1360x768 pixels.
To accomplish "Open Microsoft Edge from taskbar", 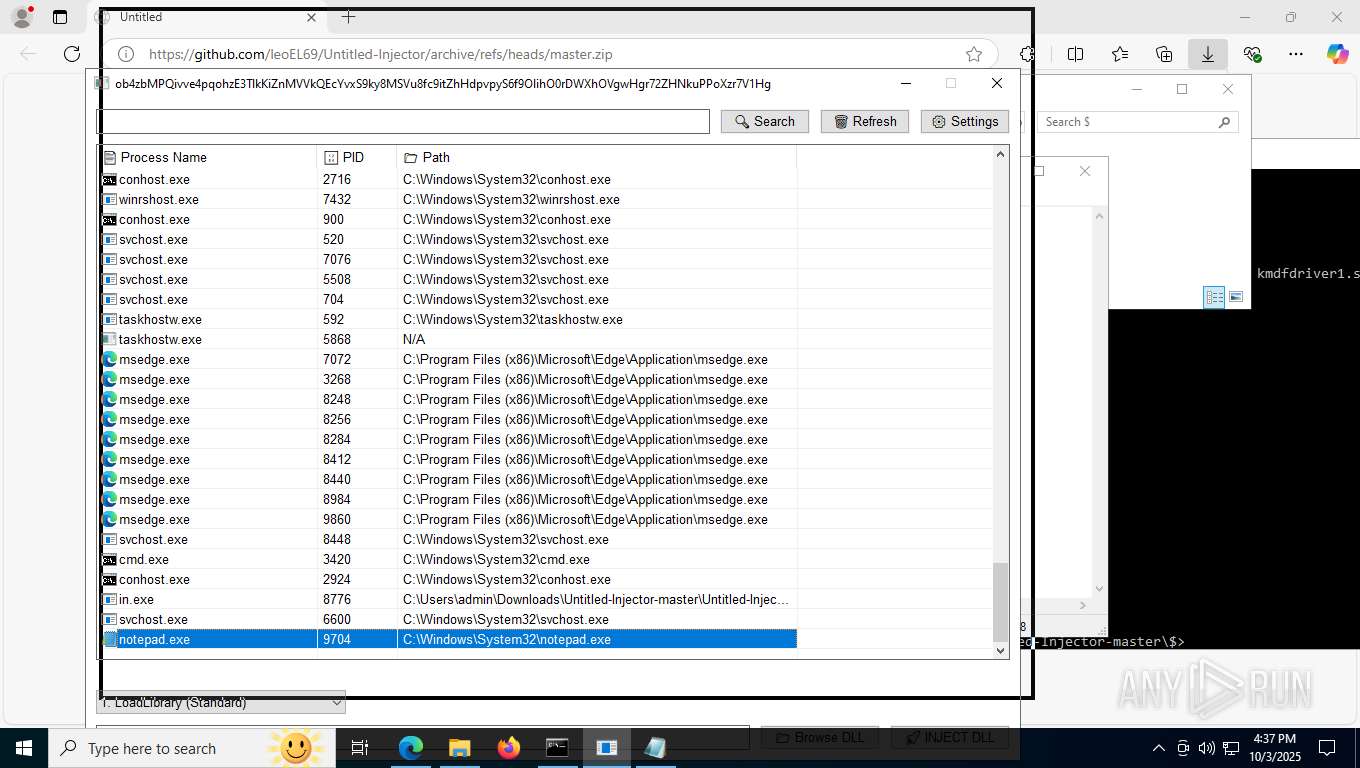I will pos(410,748).
